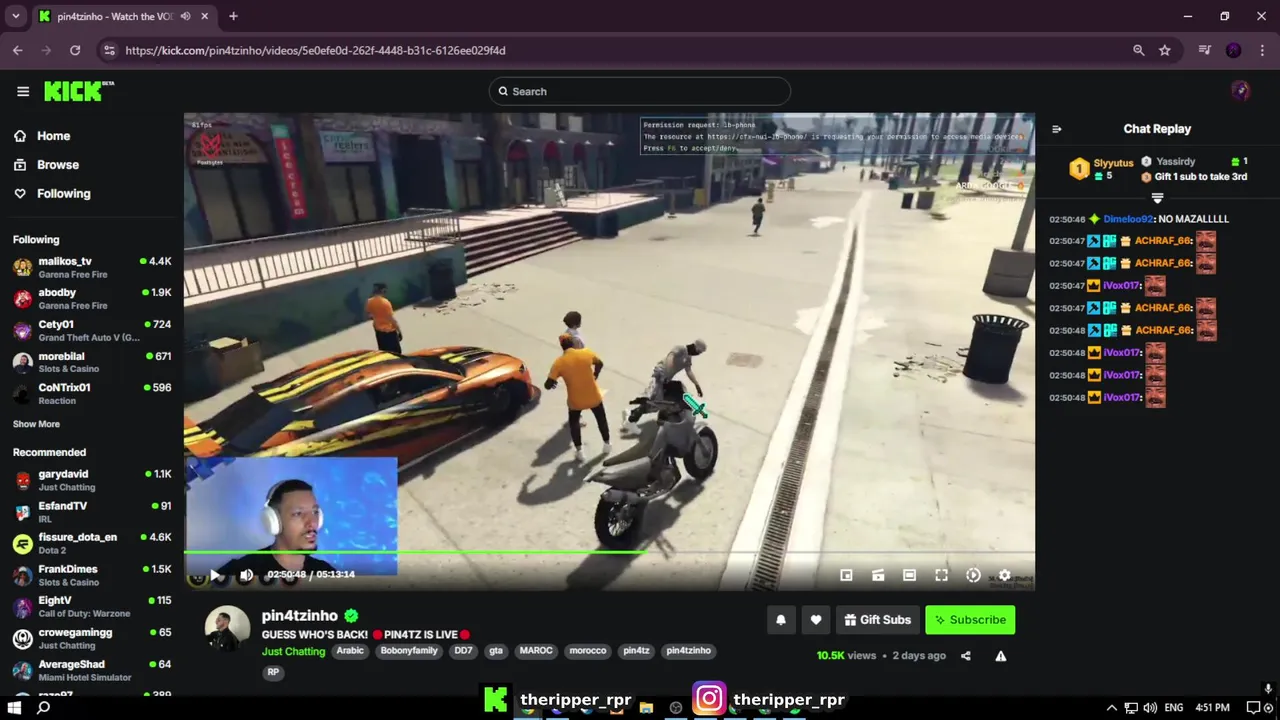Select the pin4tzinho browser tab
1280x720 pixels.
(123, 16)
